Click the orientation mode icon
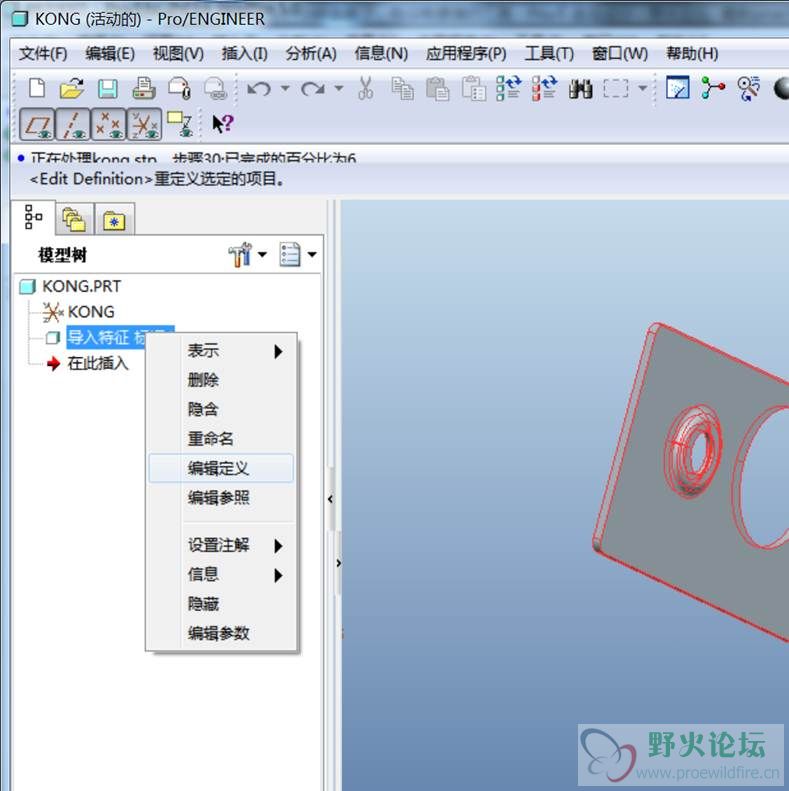 pyautogui.click(x=749, y=89)
